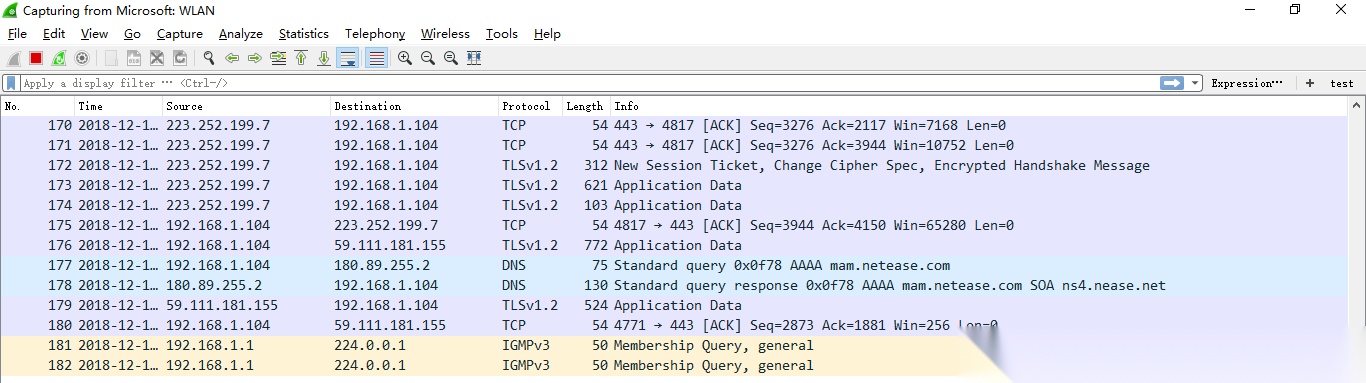Apply the saved 'test' filter button
The image size is (1366, 383).
pos(1342,83)
